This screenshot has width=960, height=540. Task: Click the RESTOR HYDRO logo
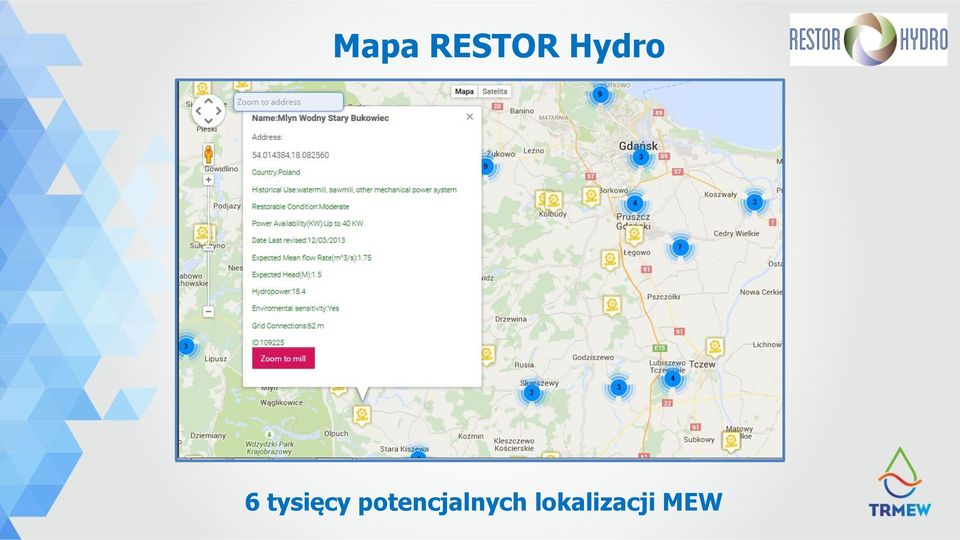tap(868, 40)
